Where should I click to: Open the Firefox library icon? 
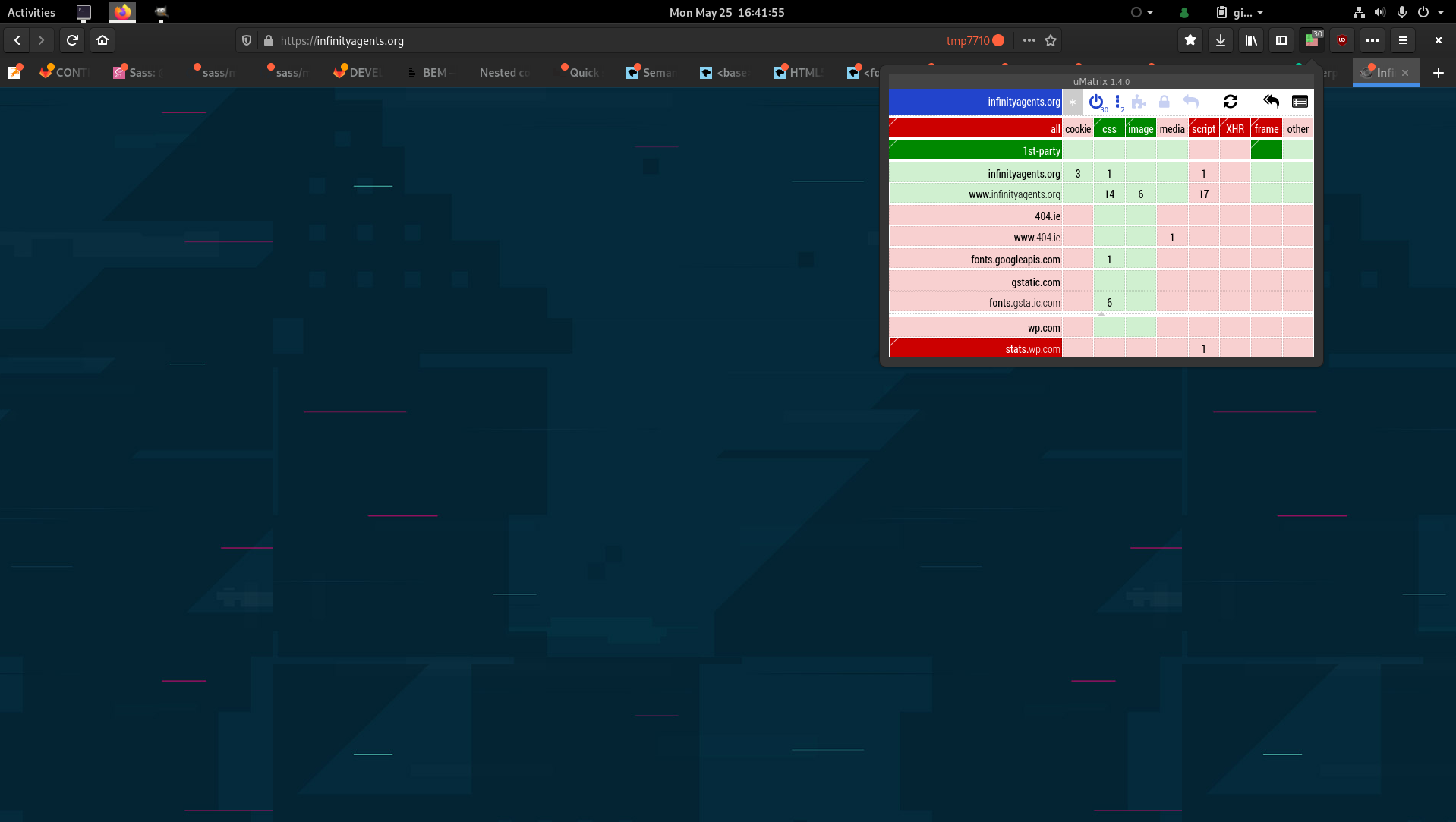tap(1251, 40)
